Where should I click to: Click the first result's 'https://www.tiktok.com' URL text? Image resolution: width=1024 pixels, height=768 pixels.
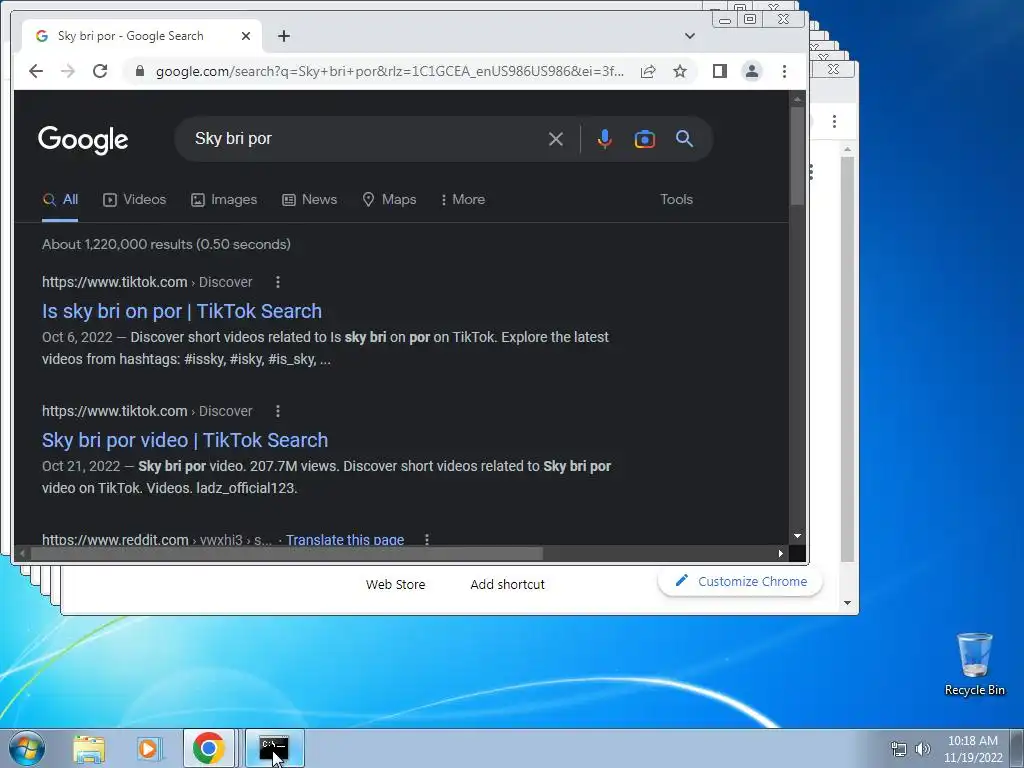pos(114,282)
